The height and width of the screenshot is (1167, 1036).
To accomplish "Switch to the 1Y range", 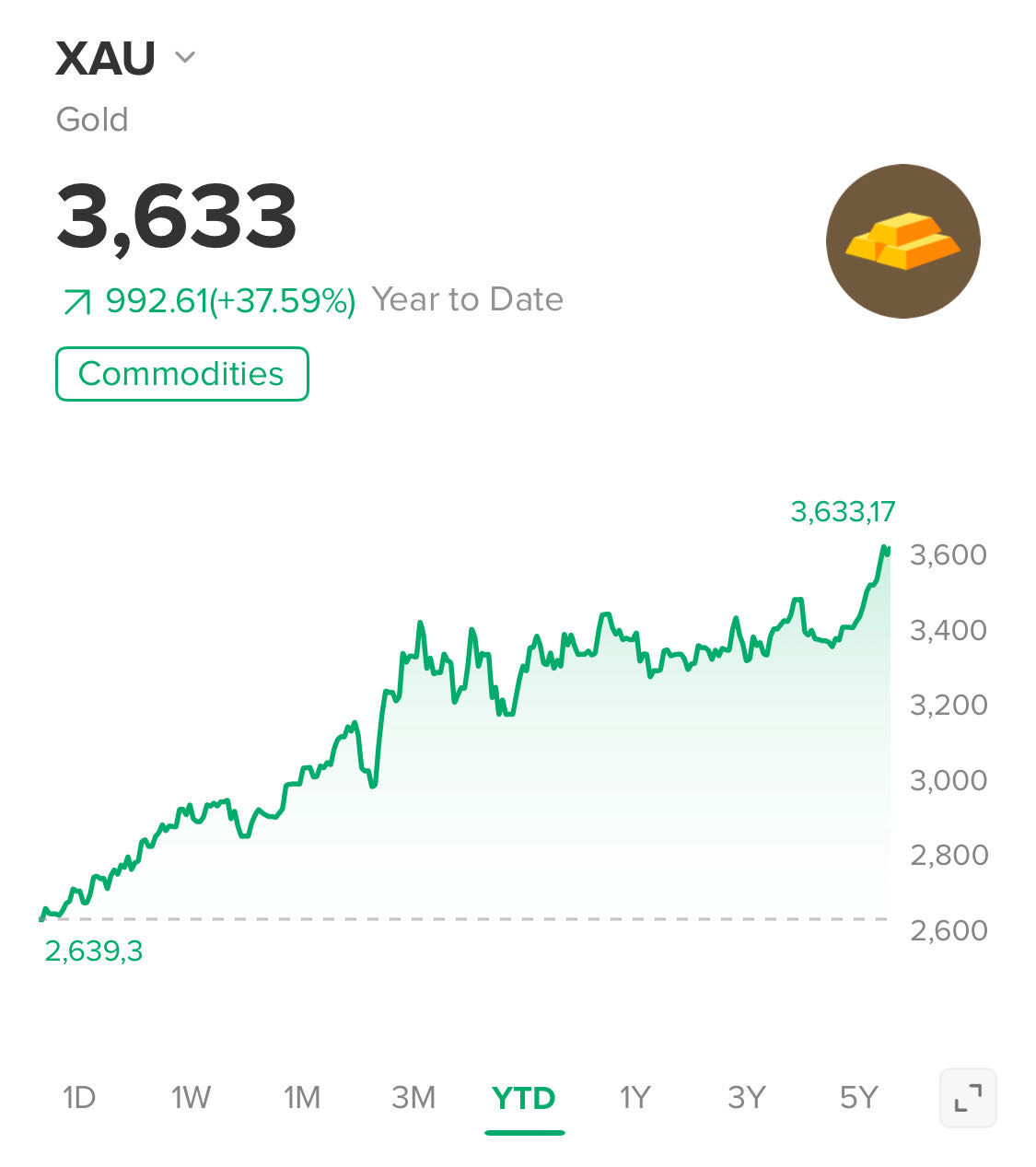I will click(634, 1097).
